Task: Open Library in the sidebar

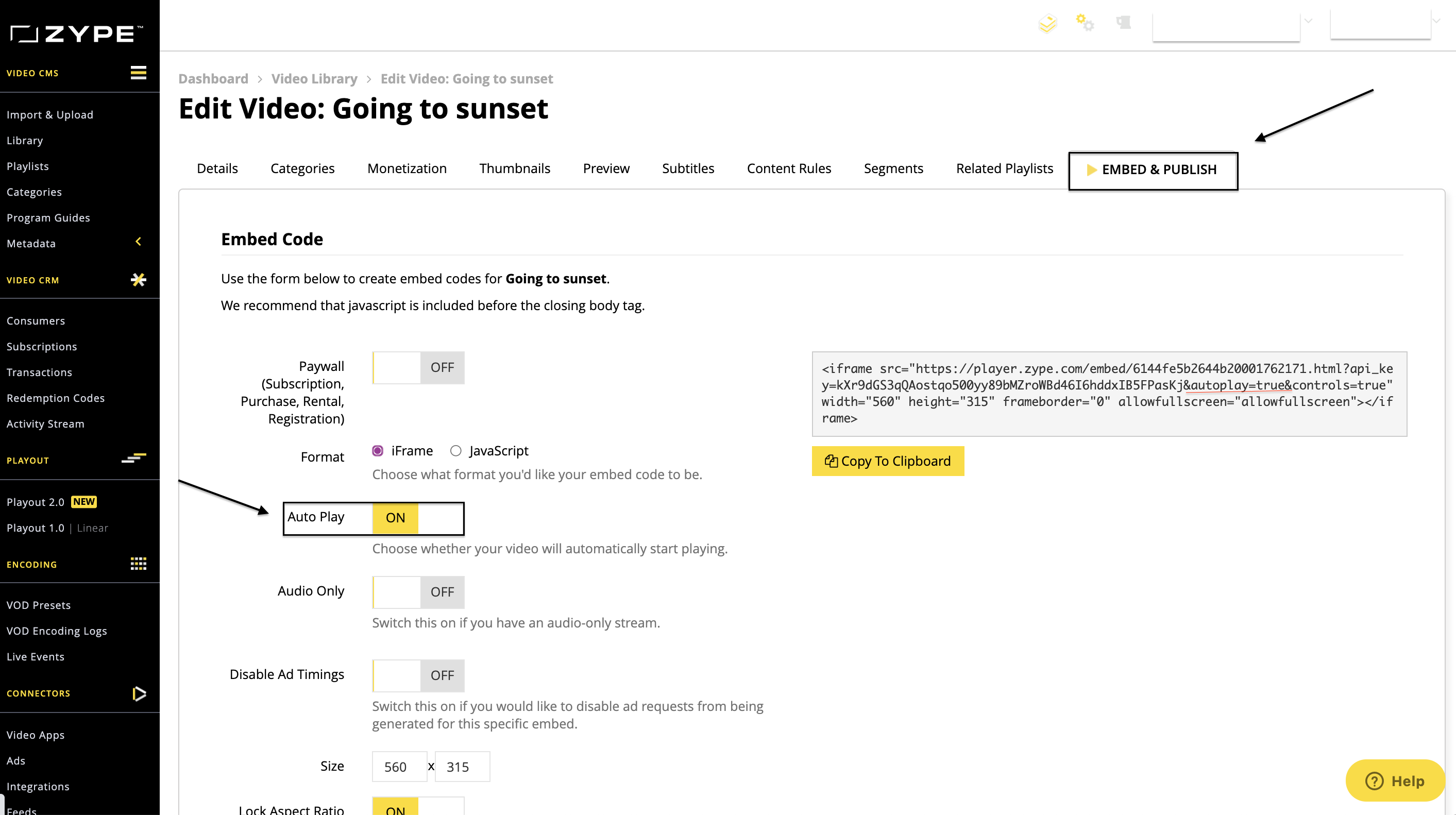Action: click(25, 140)
